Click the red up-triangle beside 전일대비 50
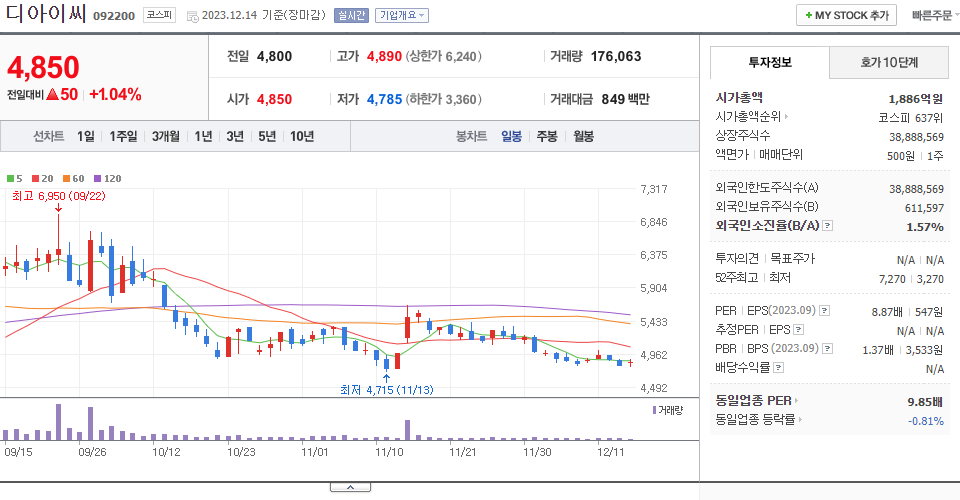Image resolution: width=960 pixels, height=500 pixels. (53, 94)
